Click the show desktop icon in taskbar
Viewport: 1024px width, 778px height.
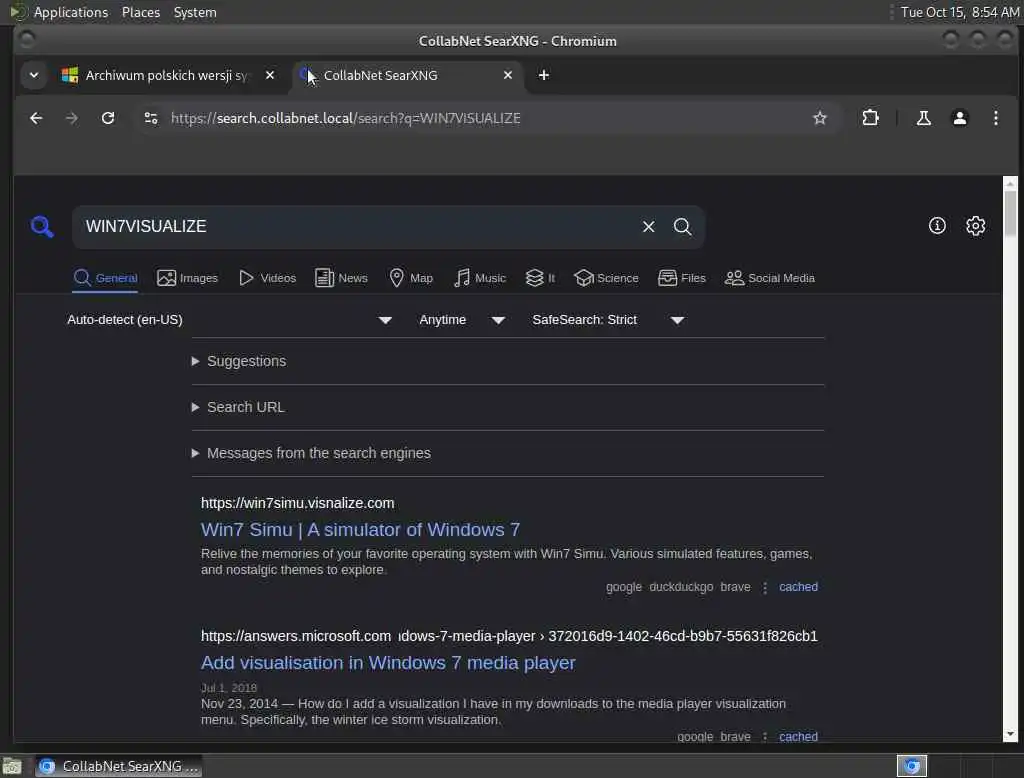(12, 766)
